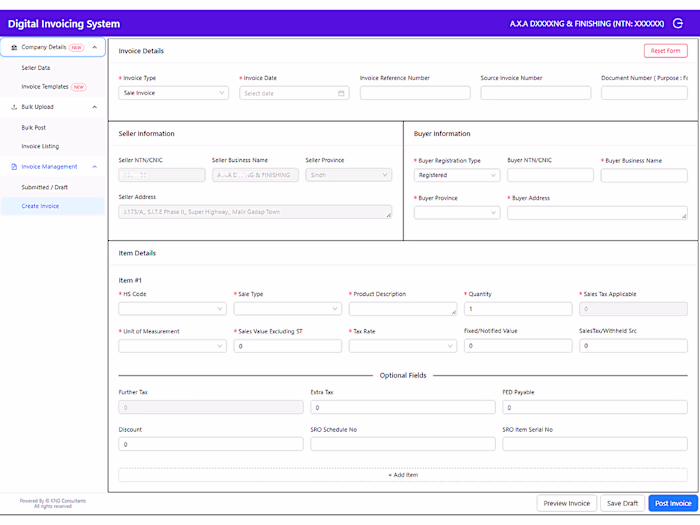Click the Preview Invoice button
Screen dimensions: 700x525
[567, 504]
